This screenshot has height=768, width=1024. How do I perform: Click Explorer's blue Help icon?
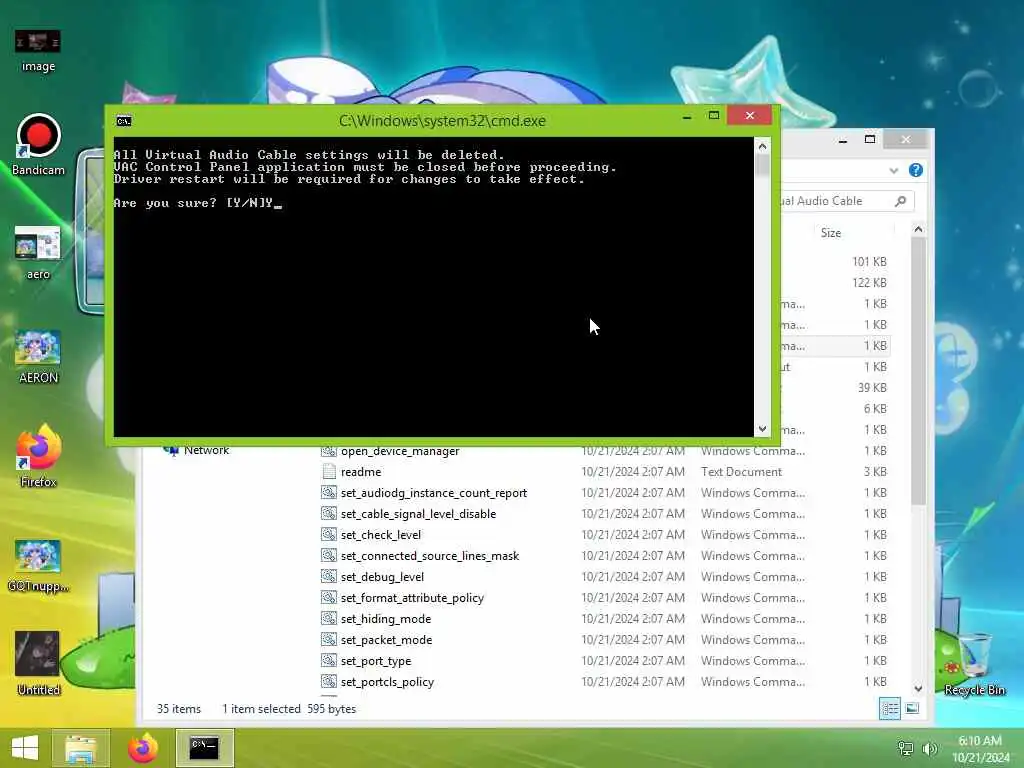pos(916,170)
